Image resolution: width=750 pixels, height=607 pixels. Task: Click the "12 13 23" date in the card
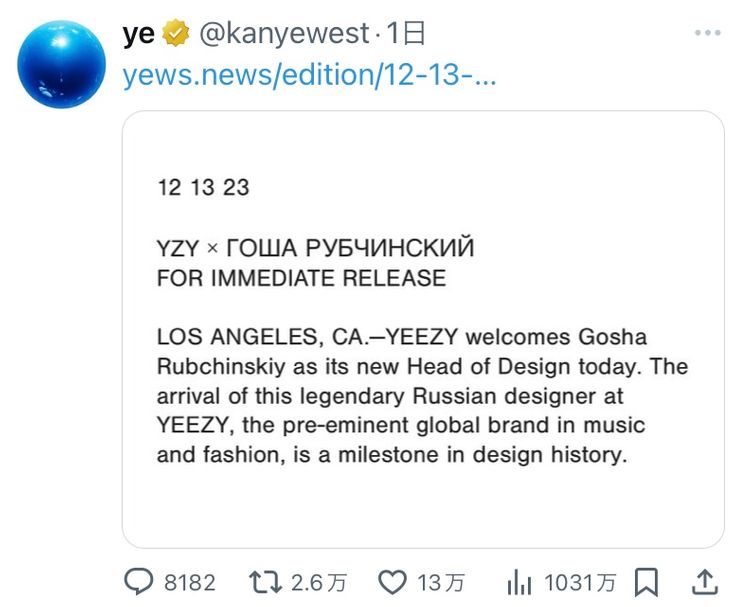tap(203, 188)
